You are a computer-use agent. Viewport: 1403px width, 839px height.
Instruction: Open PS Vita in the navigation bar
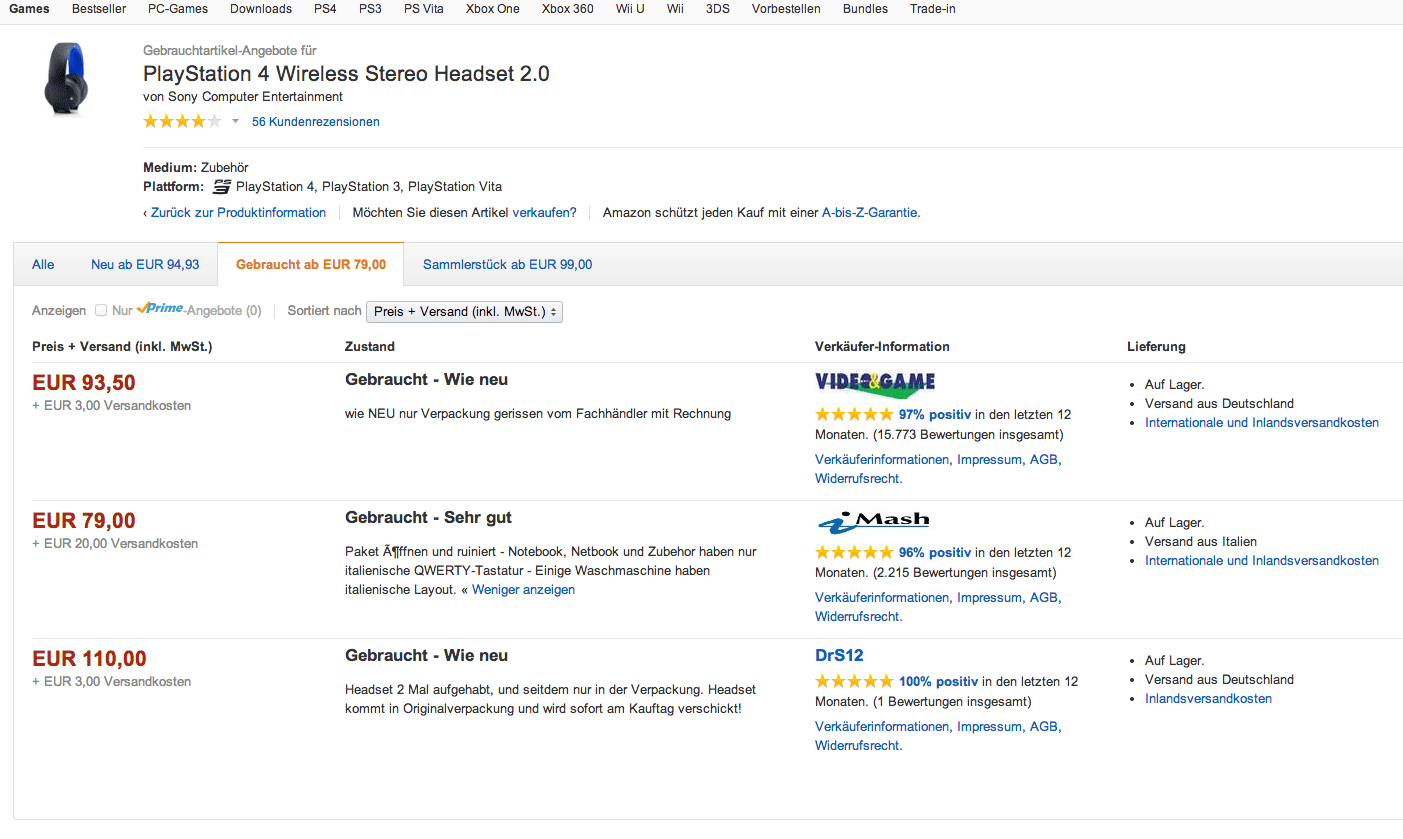(x=424, y=9)
